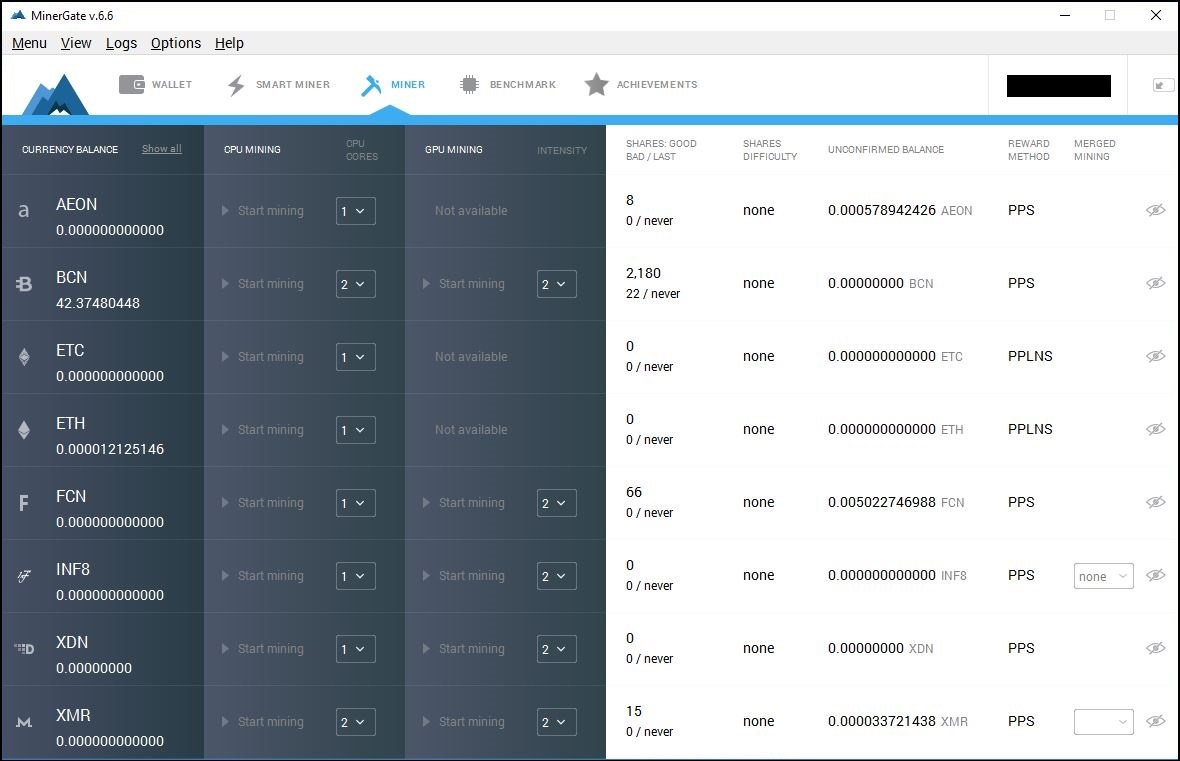Viewport: 1180px width, 761px height.
Task: Start CPU mining for XMR
Action: point(263,722)
